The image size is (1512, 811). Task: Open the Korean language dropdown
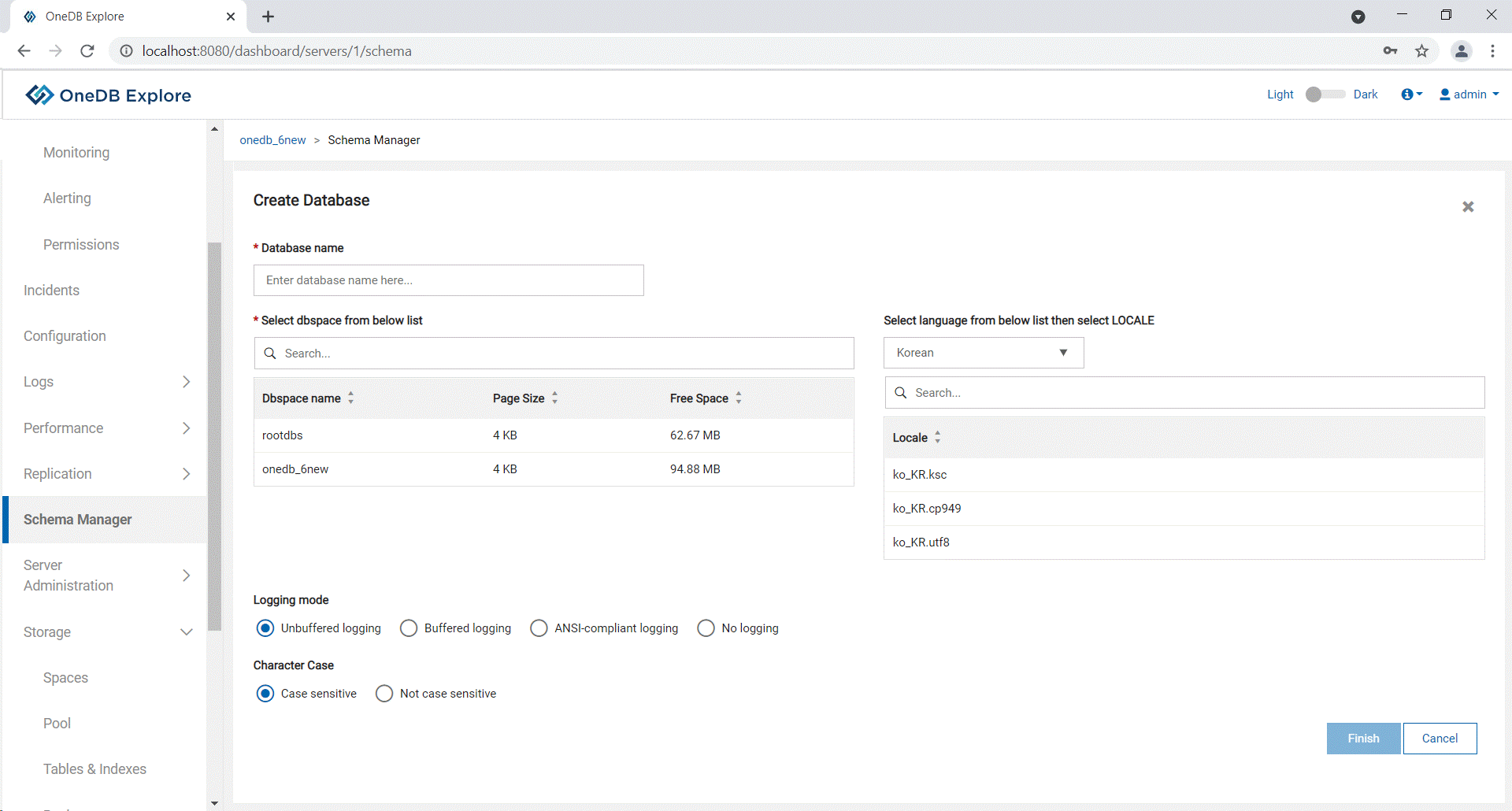point(983,353)
